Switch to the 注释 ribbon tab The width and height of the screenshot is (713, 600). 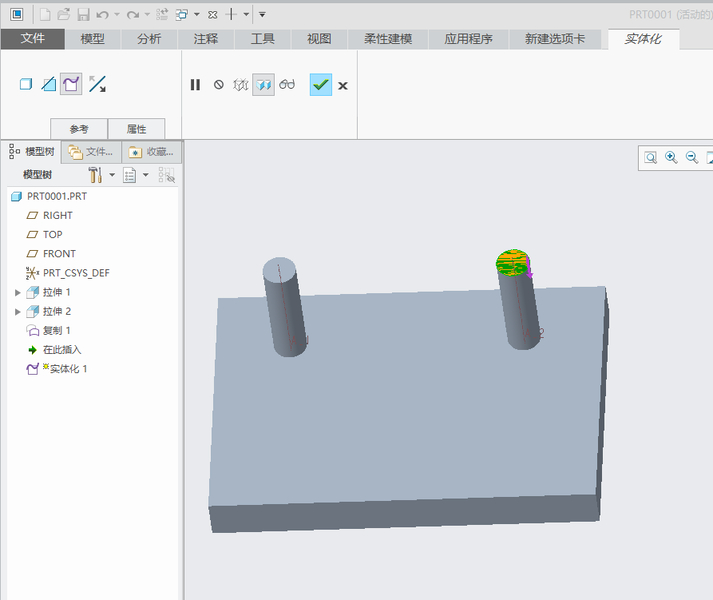click(206, 39)
